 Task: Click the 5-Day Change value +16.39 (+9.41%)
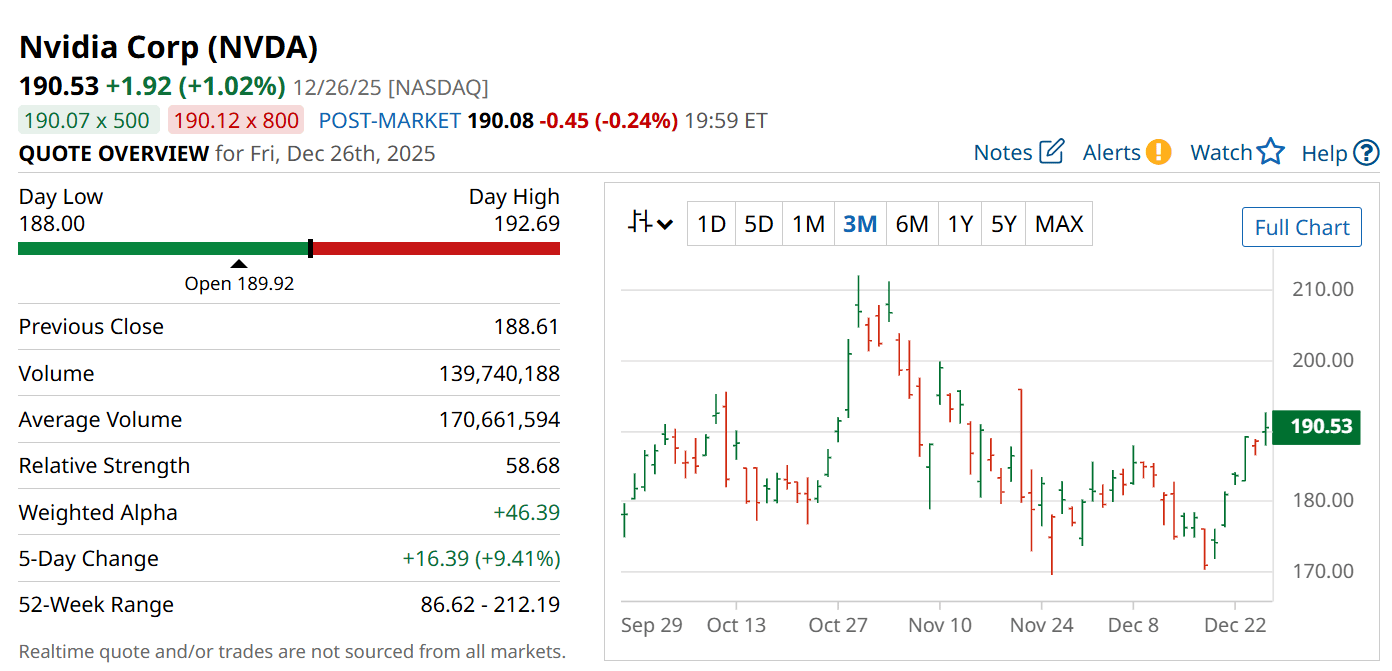click(x=482, y=559)
